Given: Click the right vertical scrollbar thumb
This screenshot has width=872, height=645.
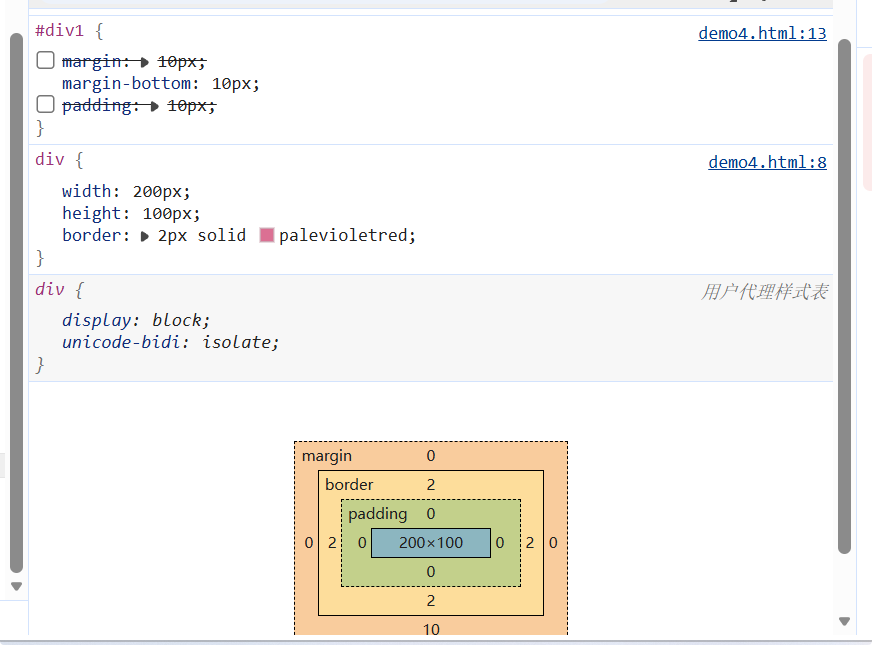Looking at the screenshot, I should [844, 296].
